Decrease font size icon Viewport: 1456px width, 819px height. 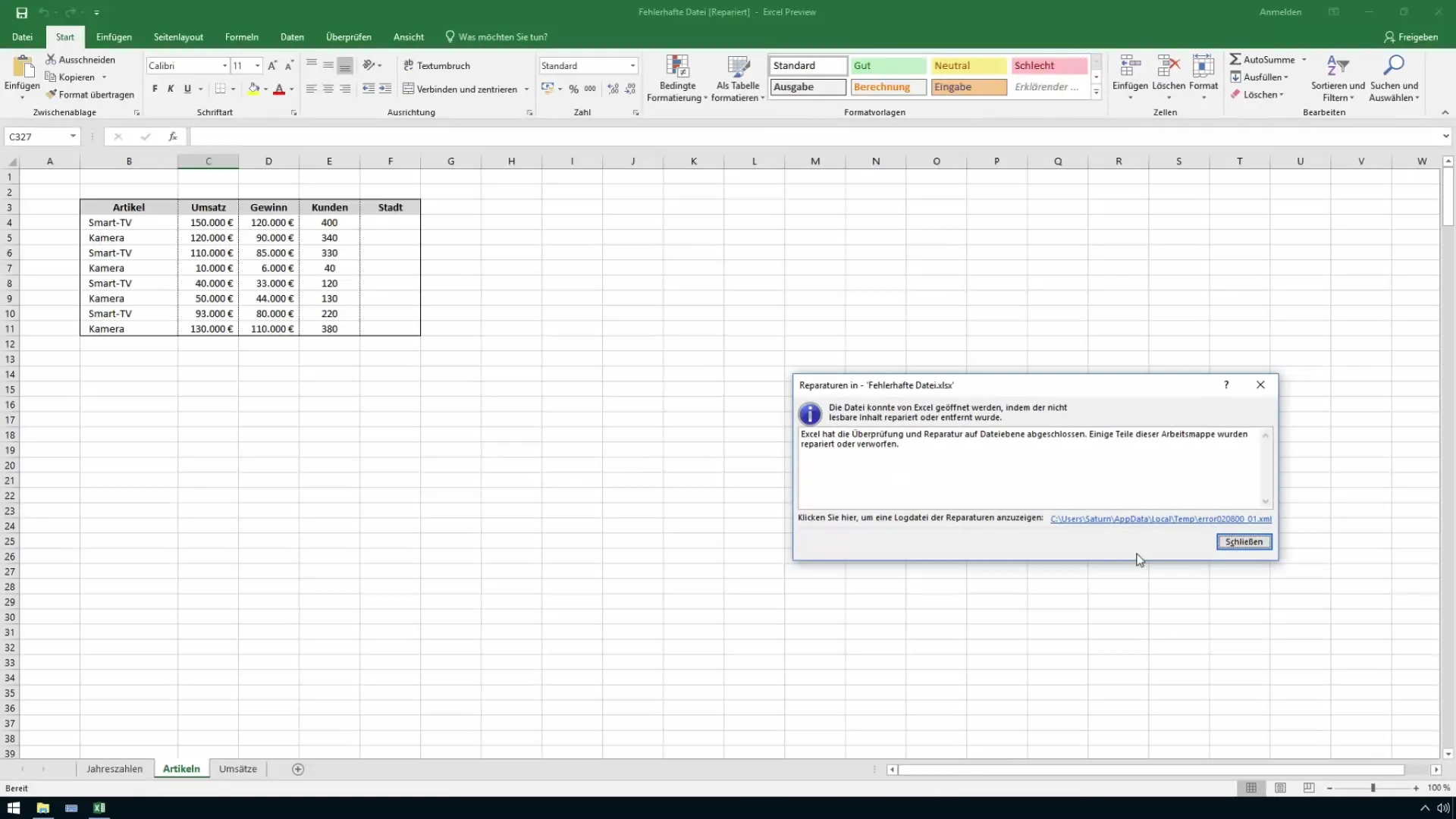pyautogui.click(x=289, y=66)
